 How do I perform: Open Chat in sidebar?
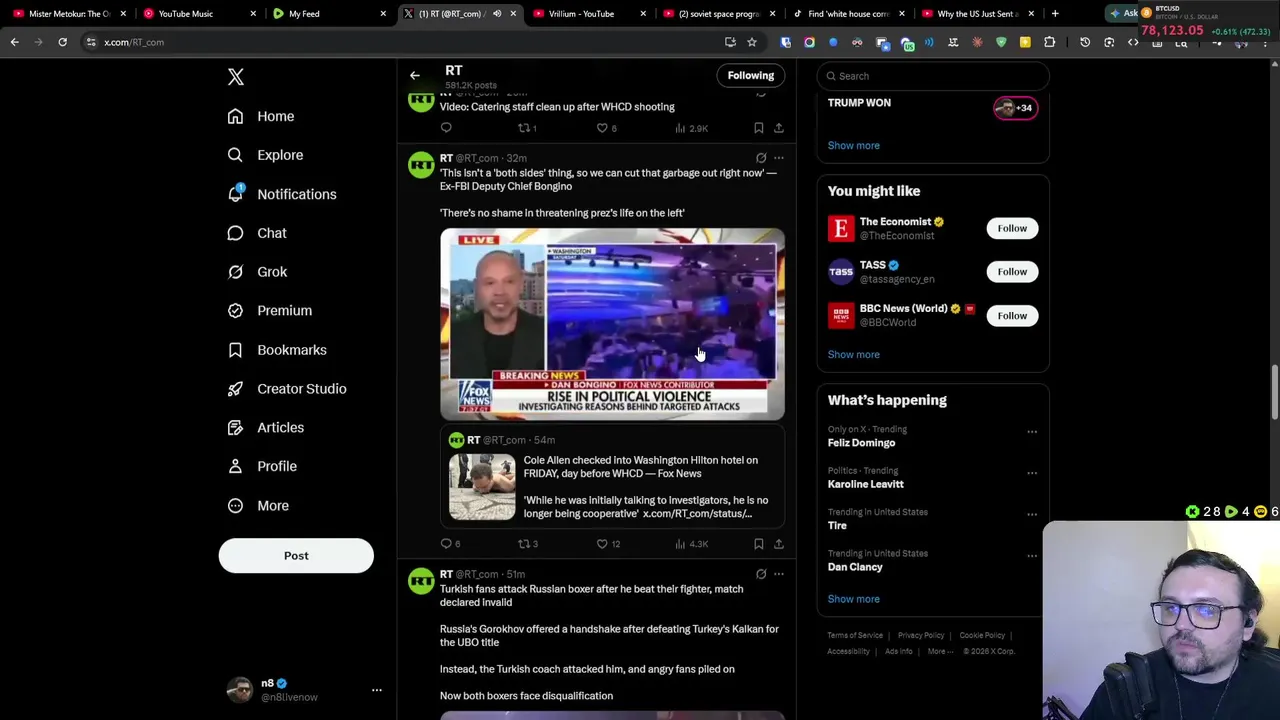256,233
